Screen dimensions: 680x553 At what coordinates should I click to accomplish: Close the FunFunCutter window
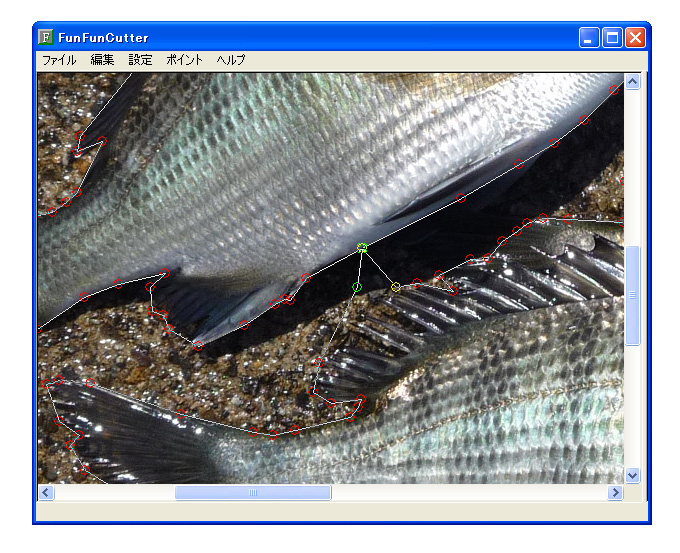pos(635,38)
